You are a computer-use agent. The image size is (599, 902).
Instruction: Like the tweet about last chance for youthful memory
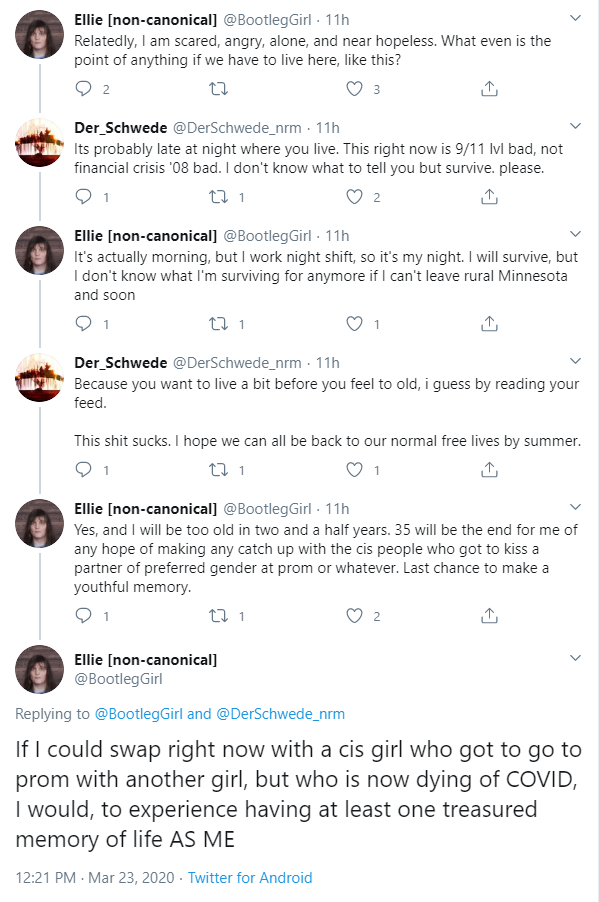click(354, 616)
